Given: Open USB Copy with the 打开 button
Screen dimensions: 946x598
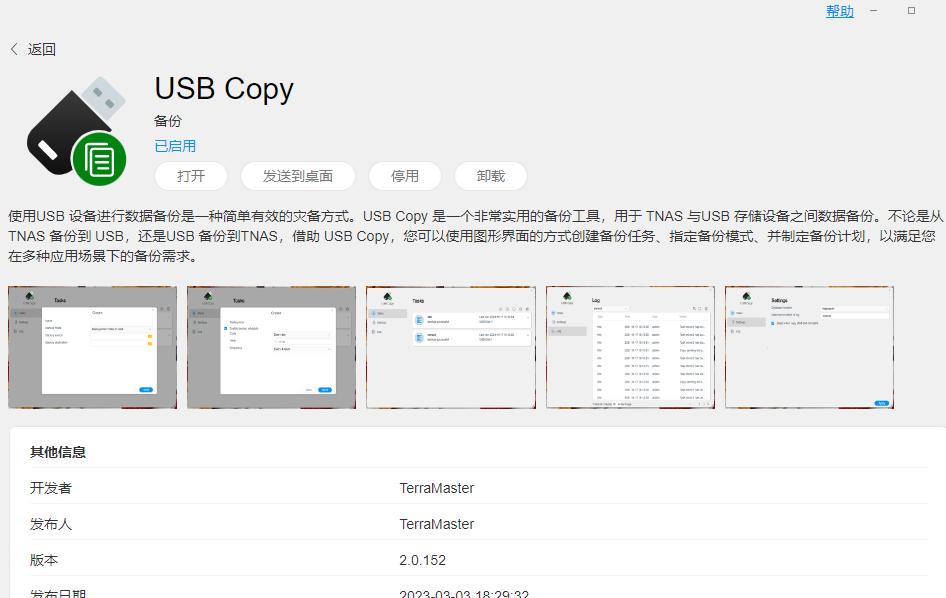Looking at the screenshot, I should coord(190,175).
